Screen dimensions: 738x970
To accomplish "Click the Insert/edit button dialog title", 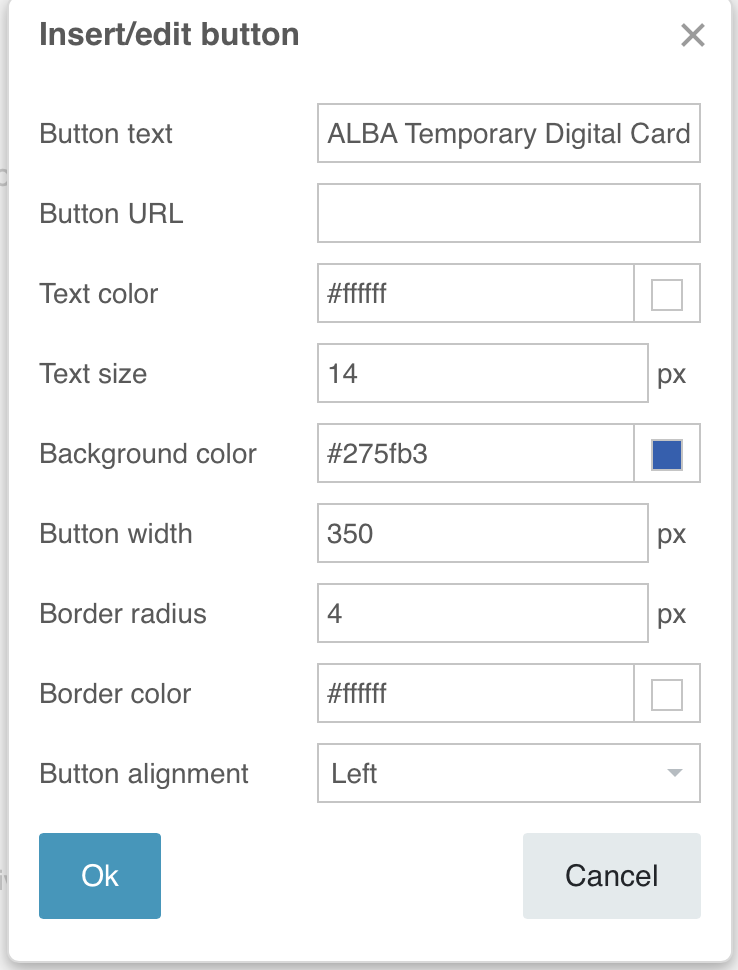I will 169,35.
